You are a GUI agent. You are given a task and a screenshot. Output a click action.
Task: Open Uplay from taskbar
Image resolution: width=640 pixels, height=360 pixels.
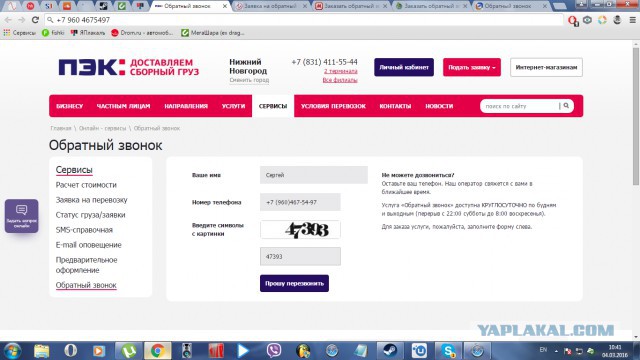tap(419, 351)
